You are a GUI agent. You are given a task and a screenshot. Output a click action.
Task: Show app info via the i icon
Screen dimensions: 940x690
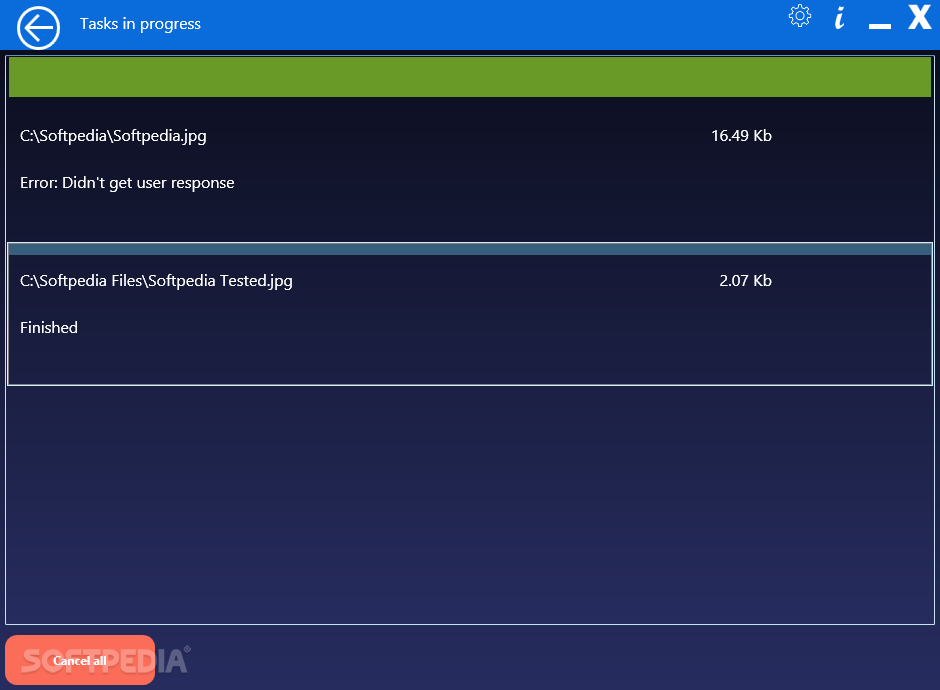pyautogui.click(x=840, y=18)
